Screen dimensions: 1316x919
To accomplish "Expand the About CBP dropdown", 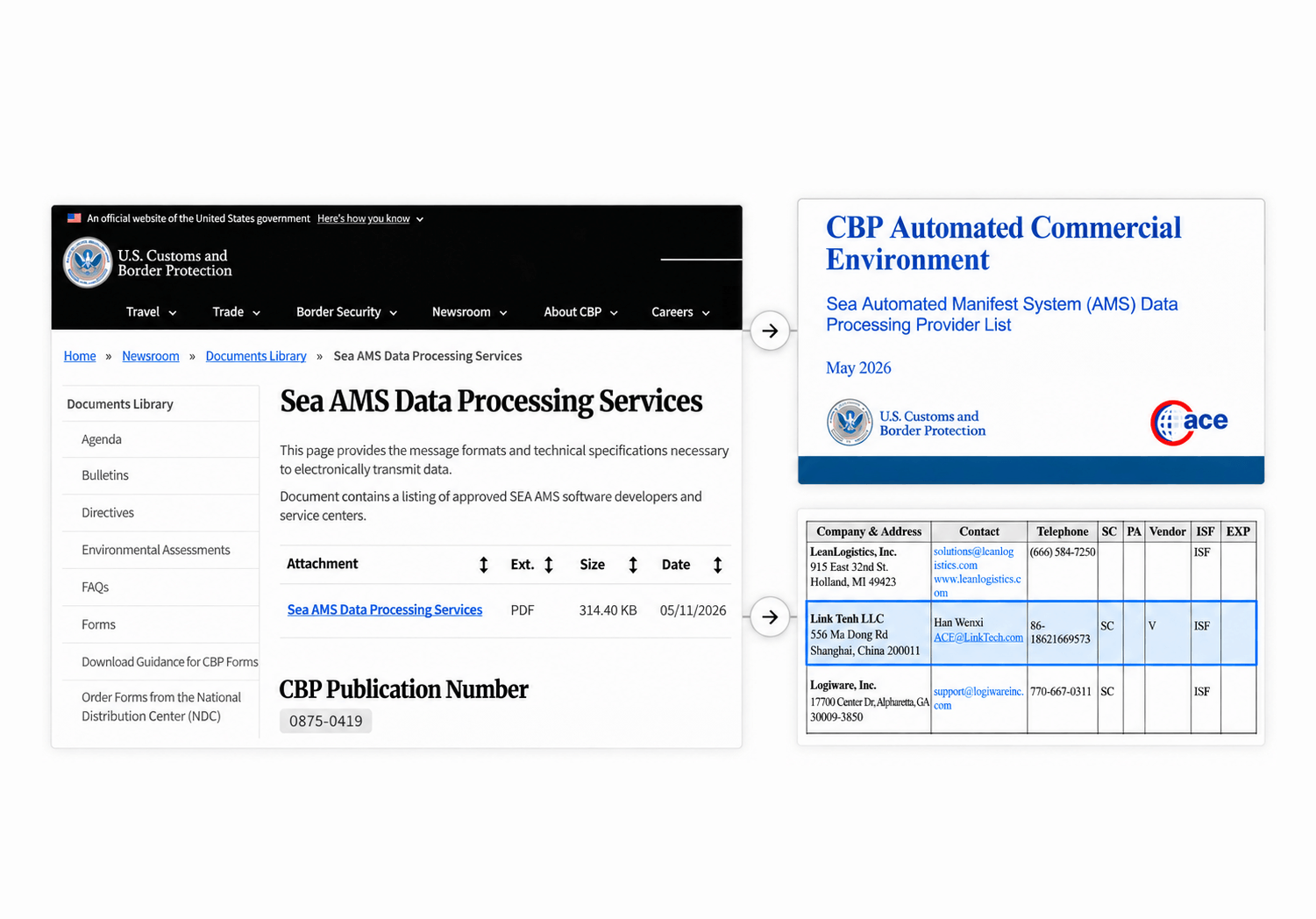I will click(x=580, y=312).
